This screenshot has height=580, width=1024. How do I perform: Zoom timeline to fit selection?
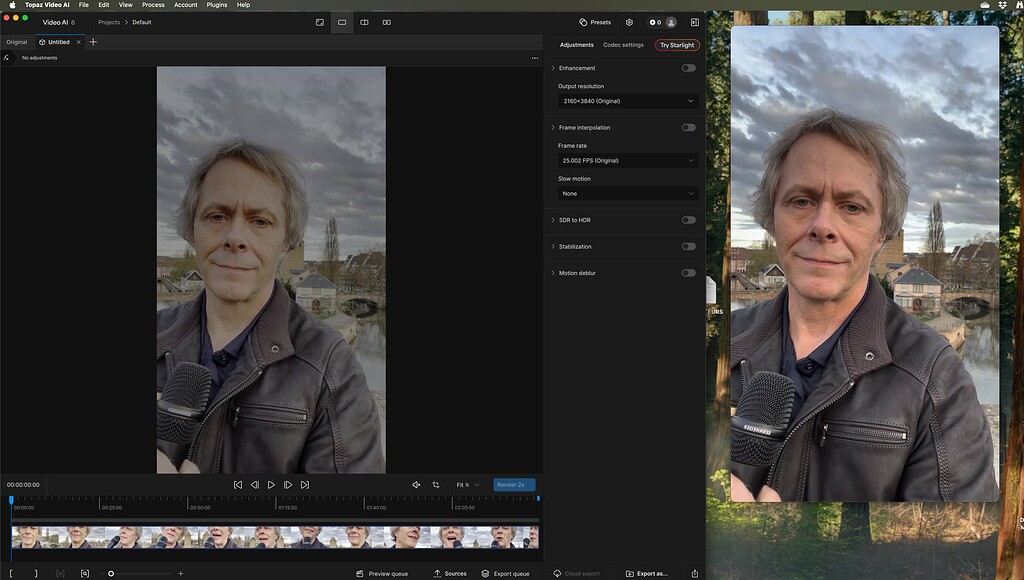click(85, 573)
